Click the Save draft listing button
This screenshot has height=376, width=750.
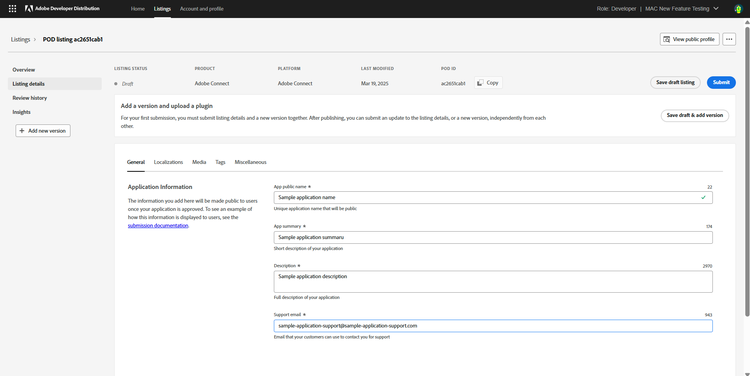[675, 82]
